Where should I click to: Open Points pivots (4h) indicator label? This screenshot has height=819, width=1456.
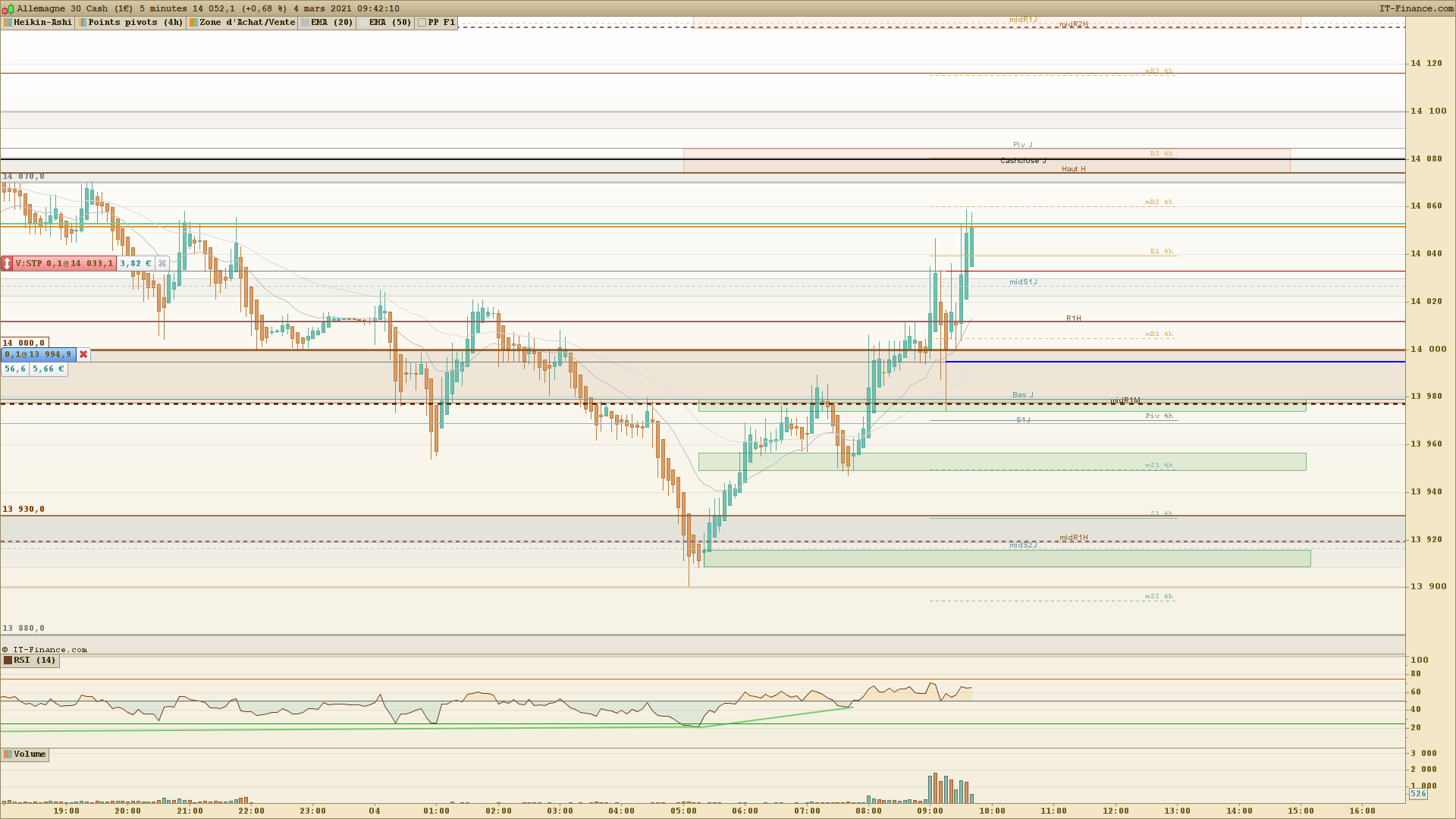[135, 23]
